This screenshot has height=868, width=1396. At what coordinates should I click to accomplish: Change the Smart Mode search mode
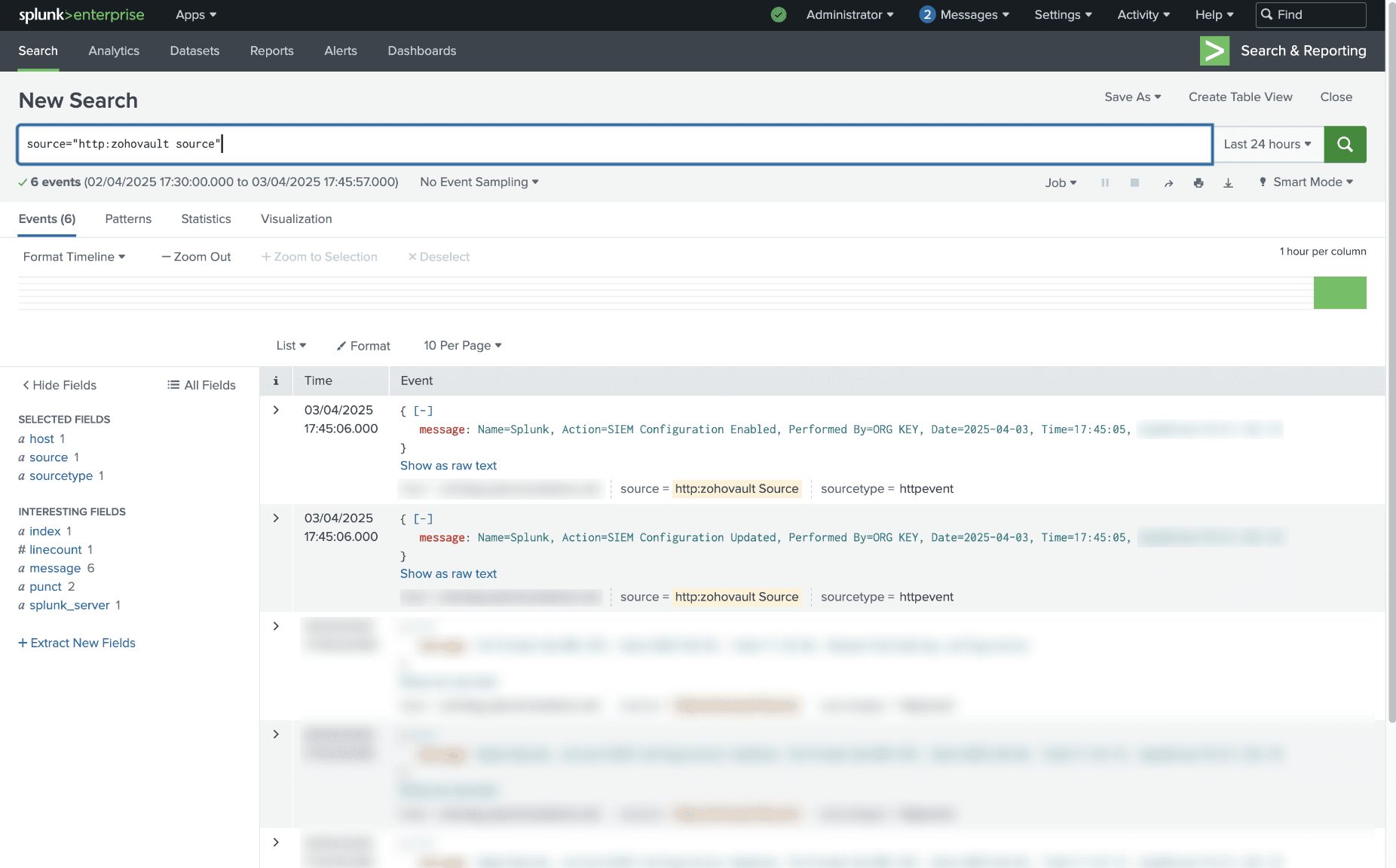pyautogui.click(x=1306, y=182)
